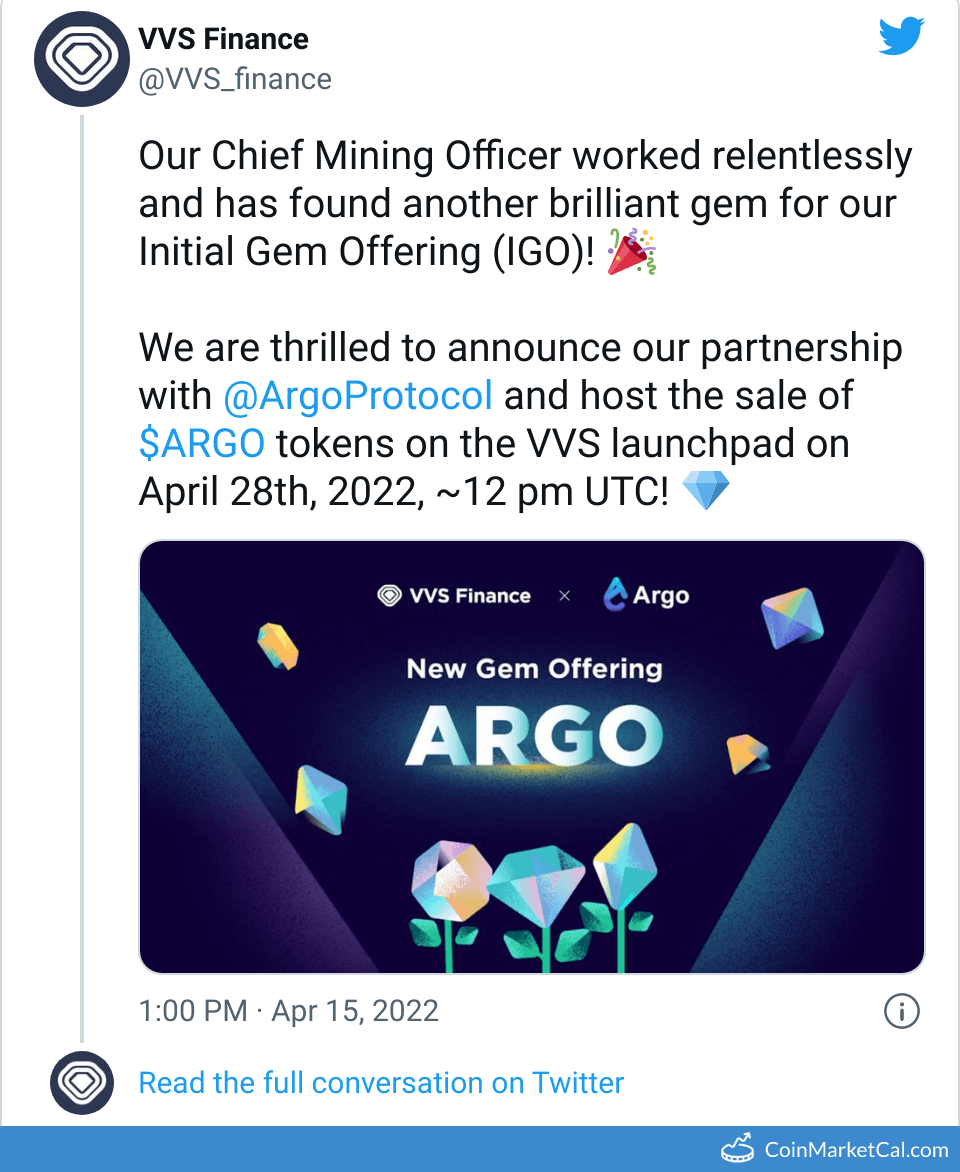Viewport: 960px width, 1172px height.
Task: Click the large ARGO title in banner
Action: click(x=533, y=736)
